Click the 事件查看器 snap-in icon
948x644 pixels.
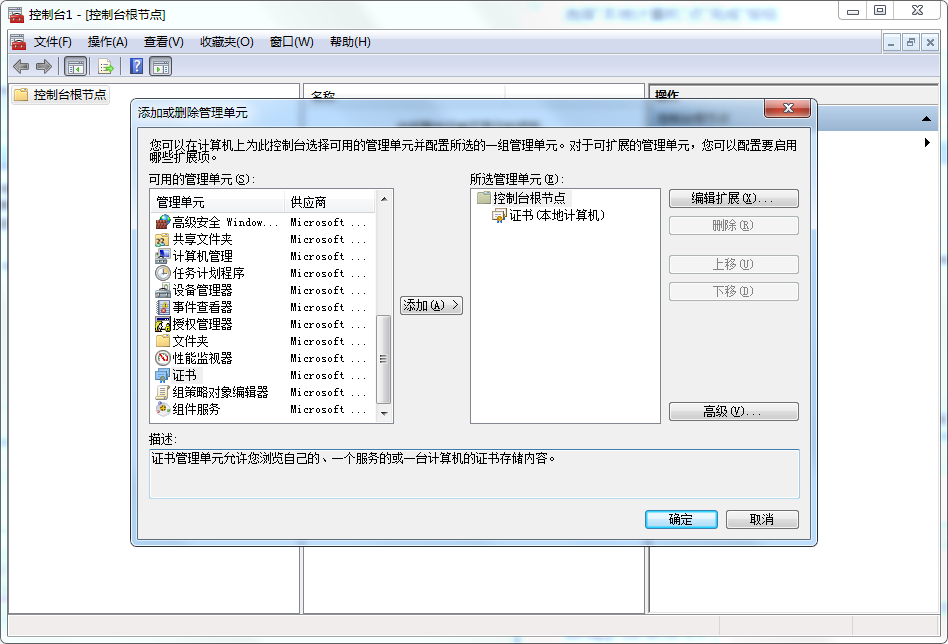click(163, 307)
